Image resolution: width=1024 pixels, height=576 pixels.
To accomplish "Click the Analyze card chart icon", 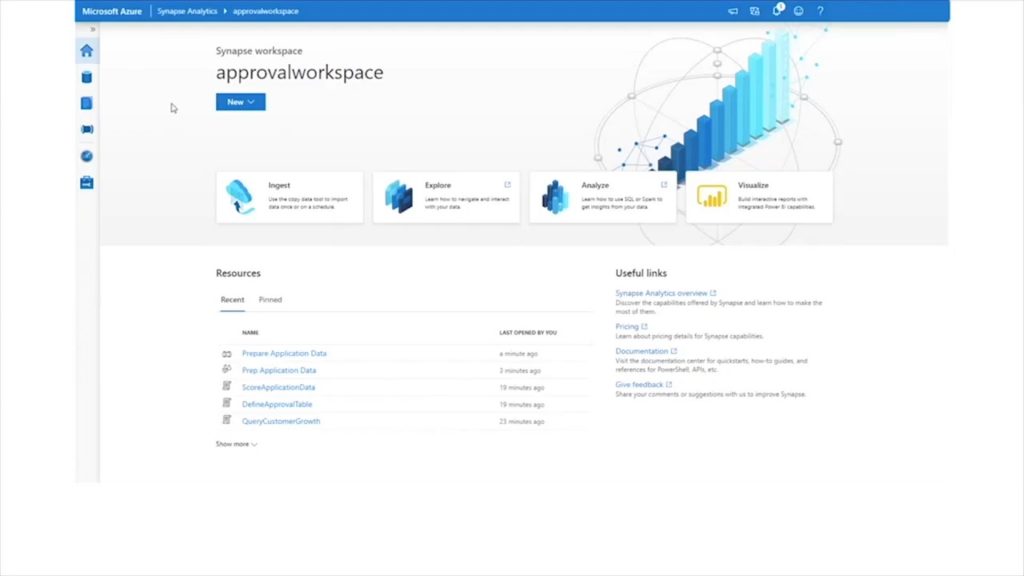I will (555, 197).
